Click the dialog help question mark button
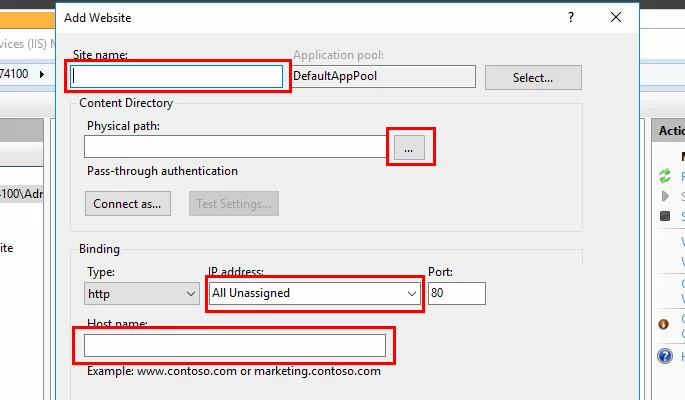Screen dimensions: 685x400 (571, 17)
